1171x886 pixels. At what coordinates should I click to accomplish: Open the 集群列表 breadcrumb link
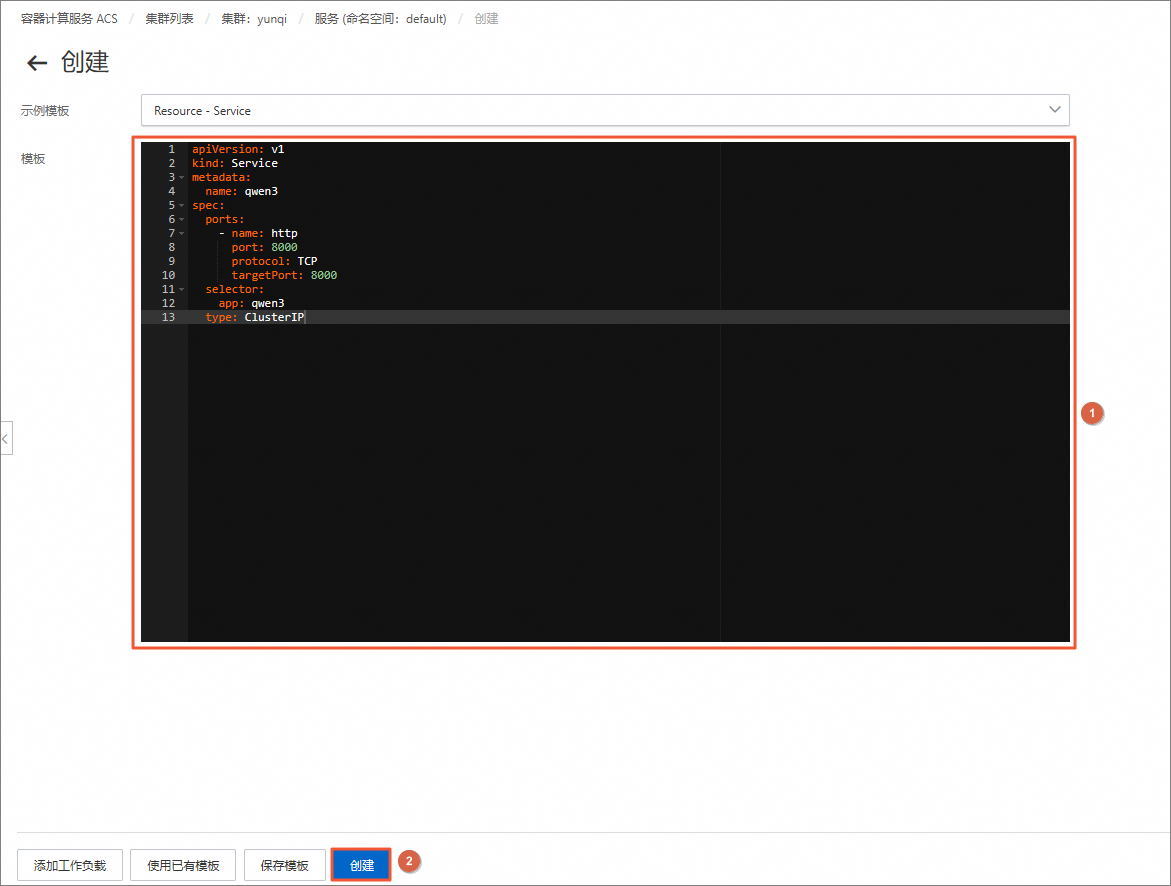click(x=170, y=19)
